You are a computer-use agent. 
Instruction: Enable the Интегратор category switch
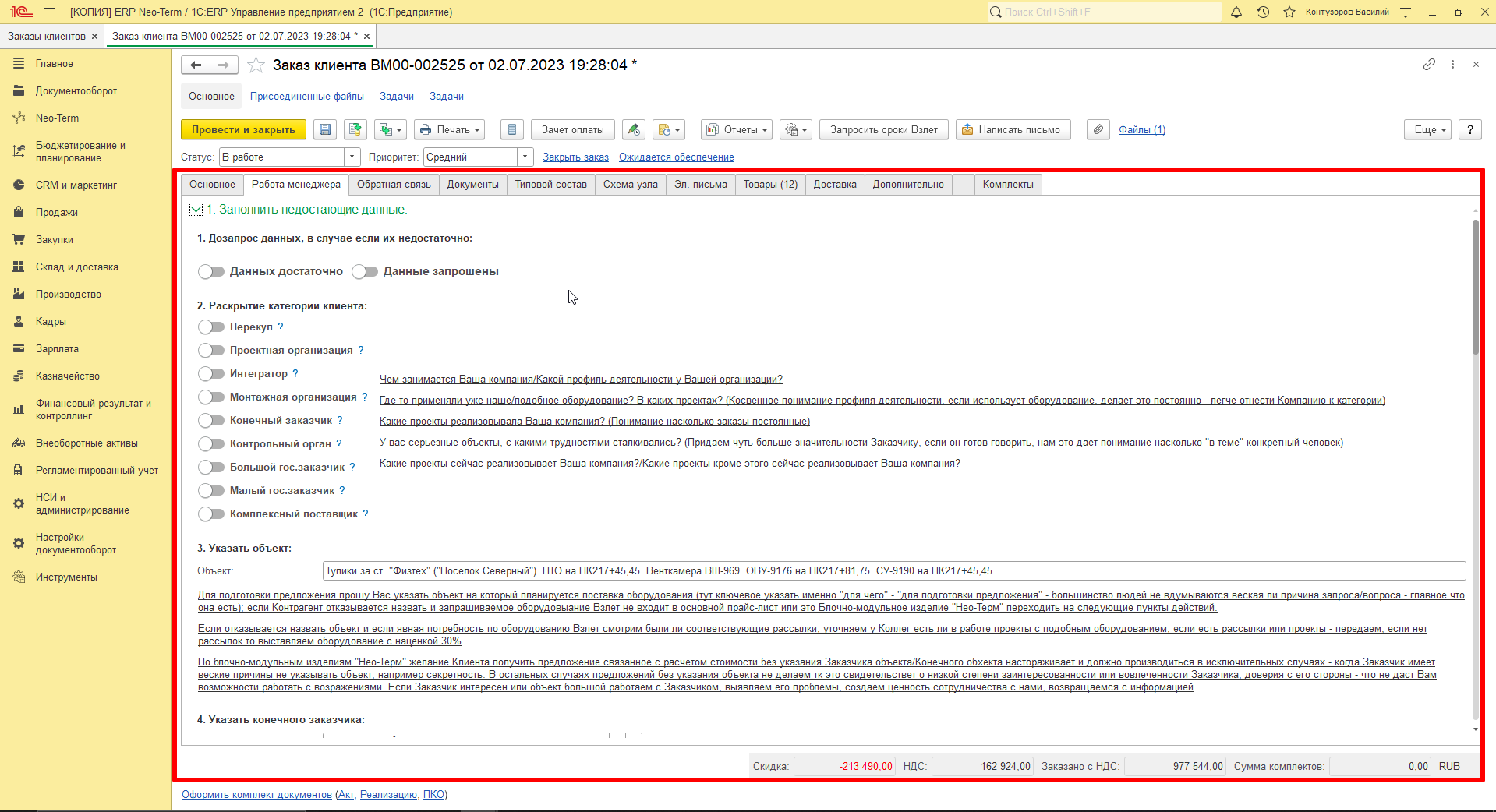[x=211, y=373]
